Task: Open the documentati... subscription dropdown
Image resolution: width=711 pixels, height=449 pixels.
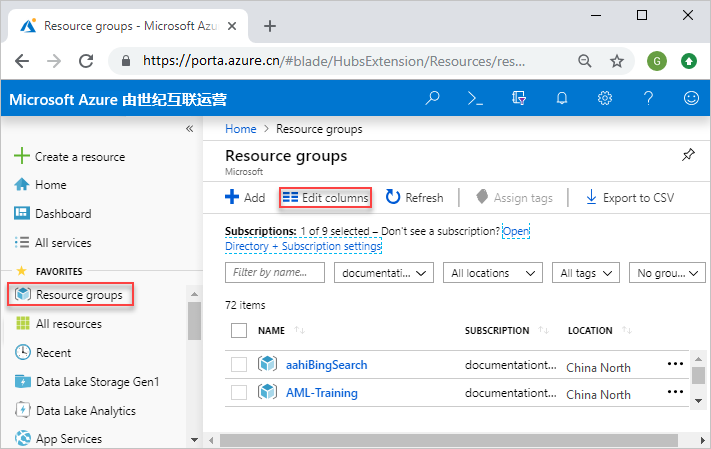Action: 384,273
